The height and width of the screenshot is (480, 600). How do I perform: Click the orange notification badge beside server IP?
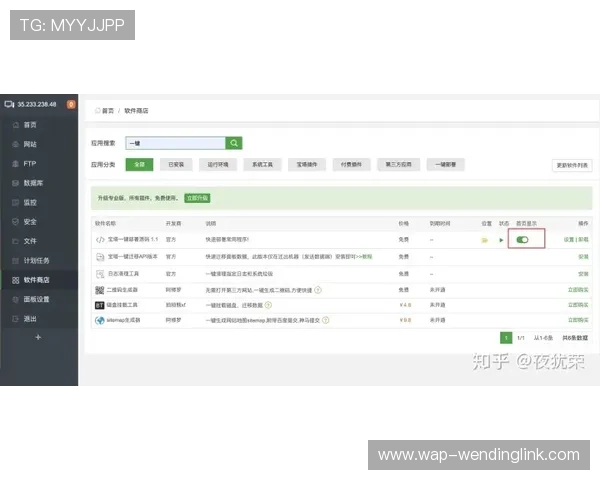point(71,104)
